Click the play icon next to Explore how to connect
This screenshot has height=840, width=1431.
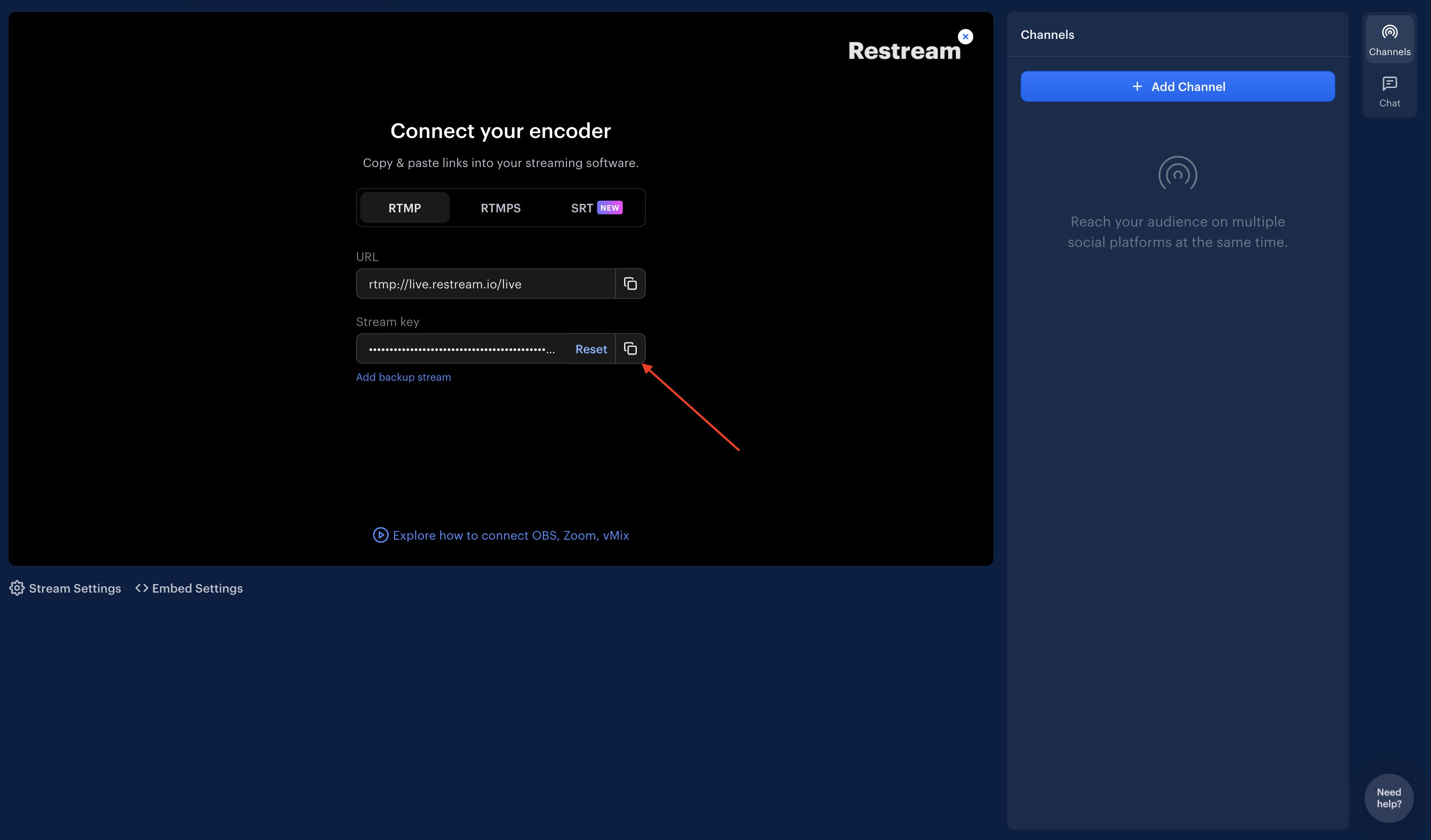coord(380,535)
